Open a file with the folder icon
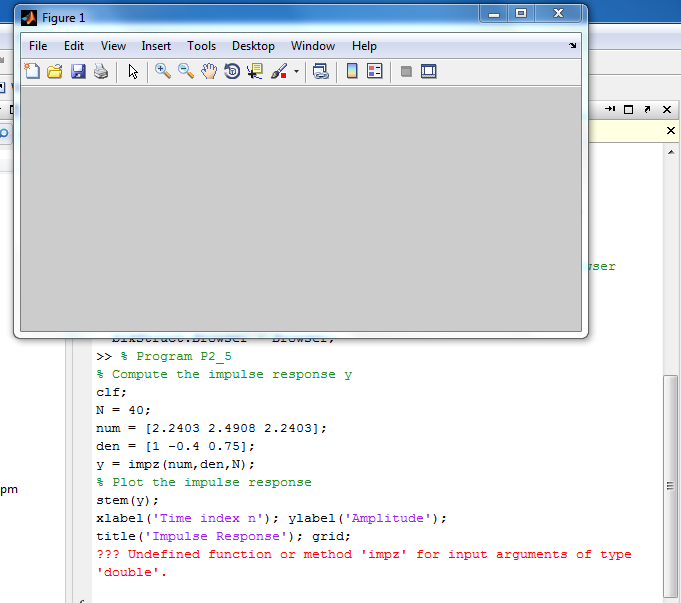The image size is (681, 603). (x=55, y=72)
